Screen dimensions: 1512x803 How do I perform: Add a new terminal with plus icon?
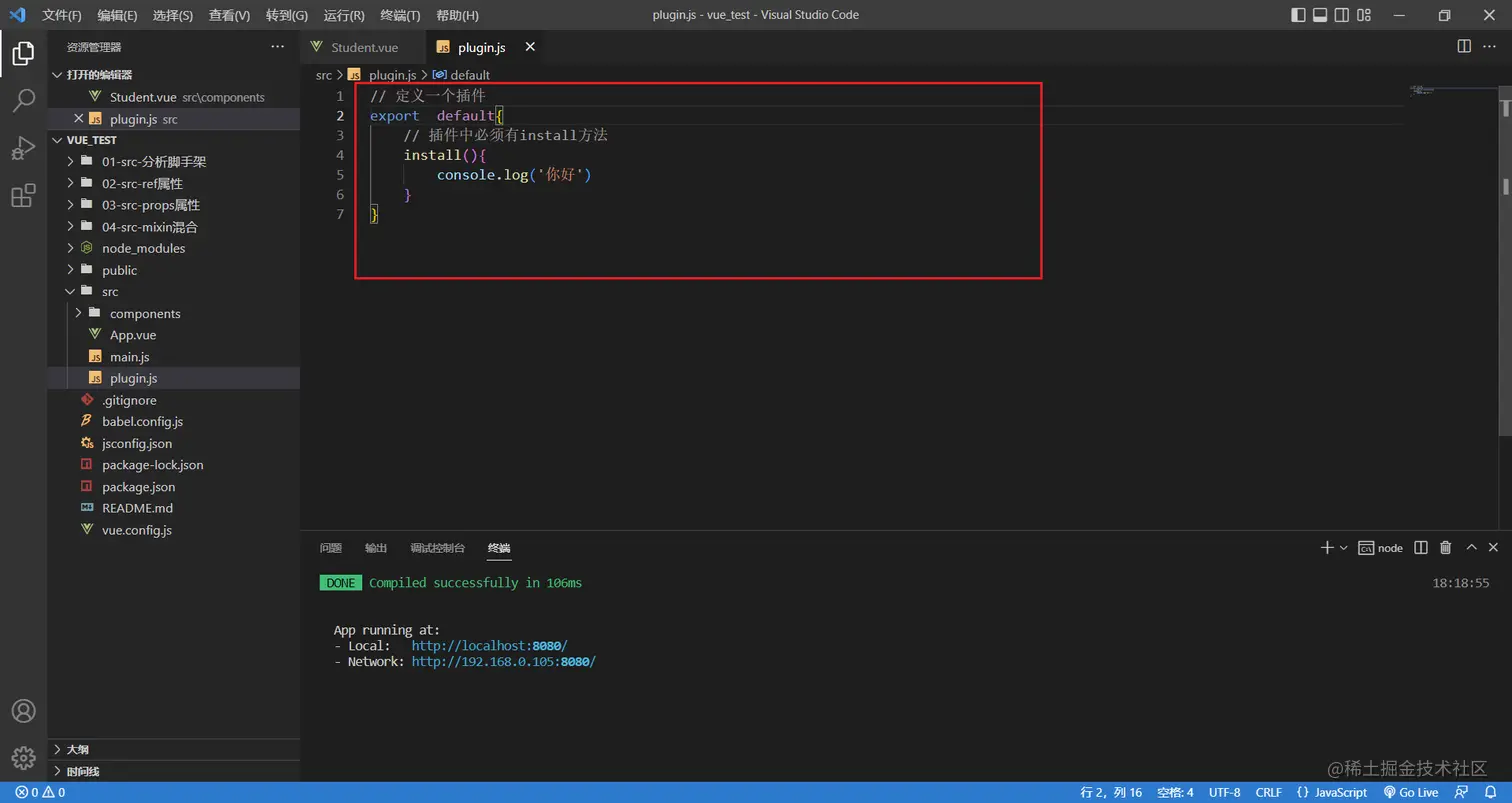[x=1327, y=547]
